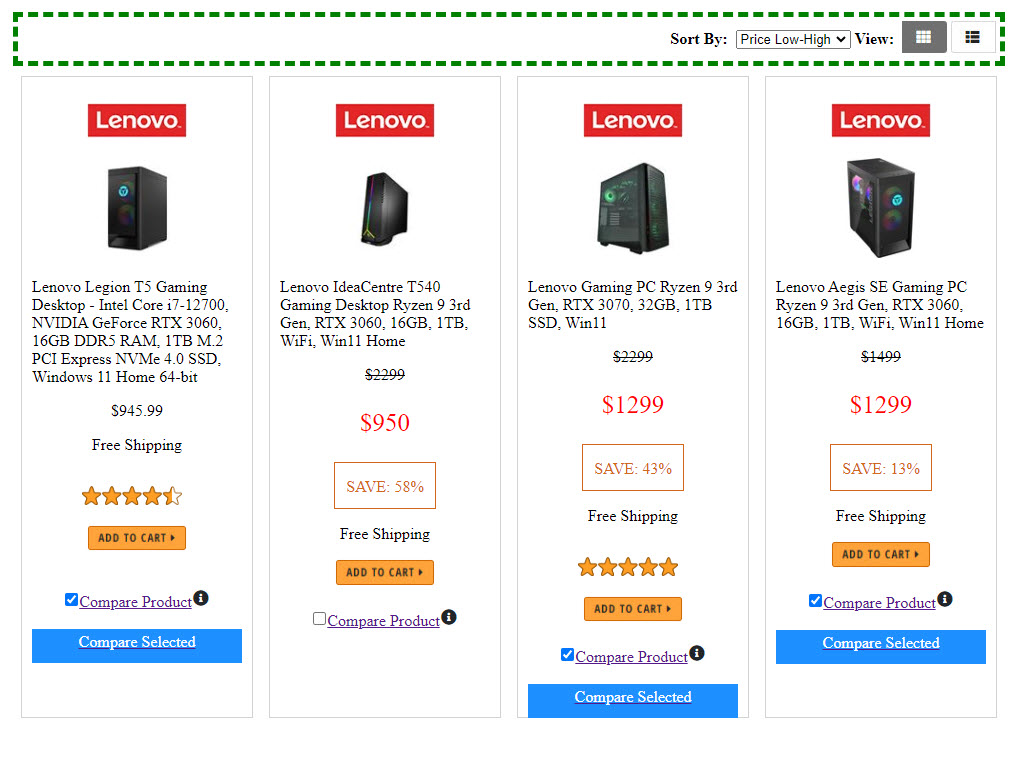Click five-star rating on RTX 3070 PC
Viewport: 1023px width, 767px height.
pyautogui.click(x=628, y=568)
